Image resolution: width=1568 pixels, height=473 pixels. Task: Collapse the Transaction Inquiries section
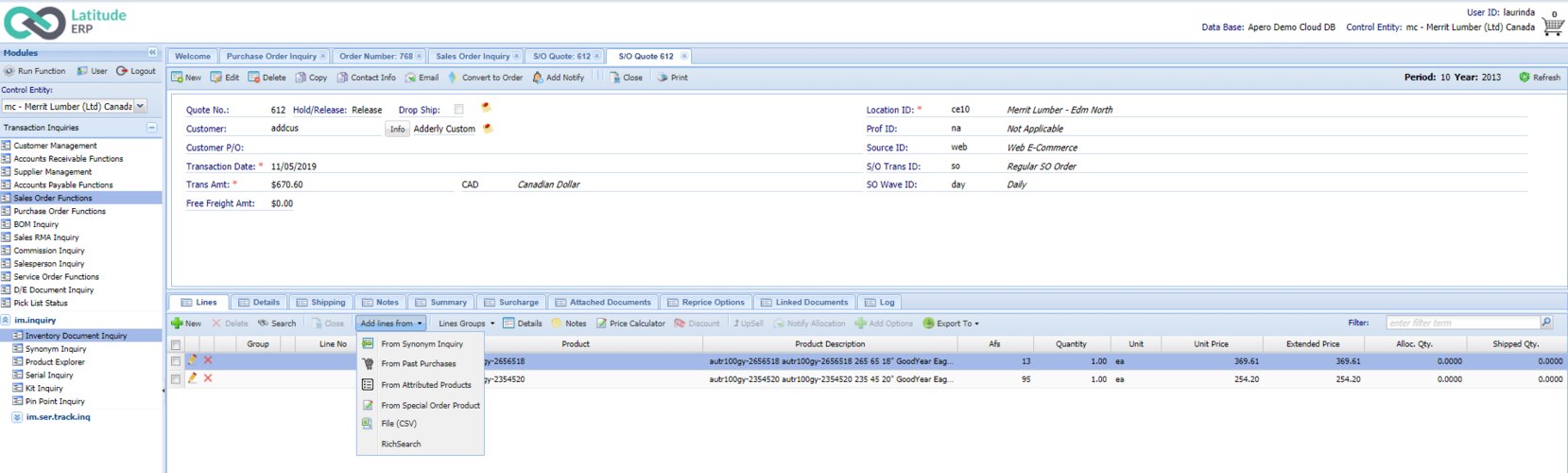pyautogui.click(x=151, y=127)
